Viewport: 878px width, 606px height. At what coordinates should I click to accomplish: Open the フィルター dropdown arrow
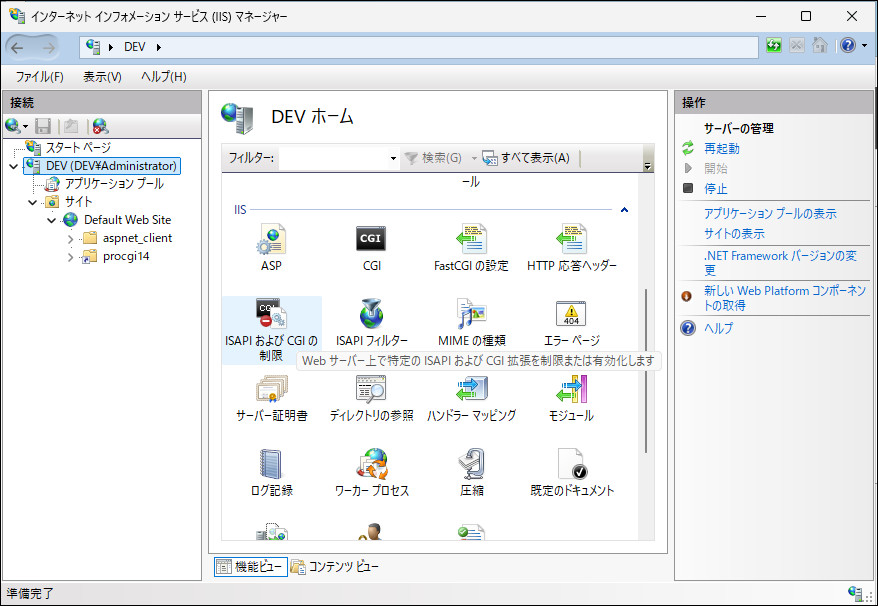point(393,159)
